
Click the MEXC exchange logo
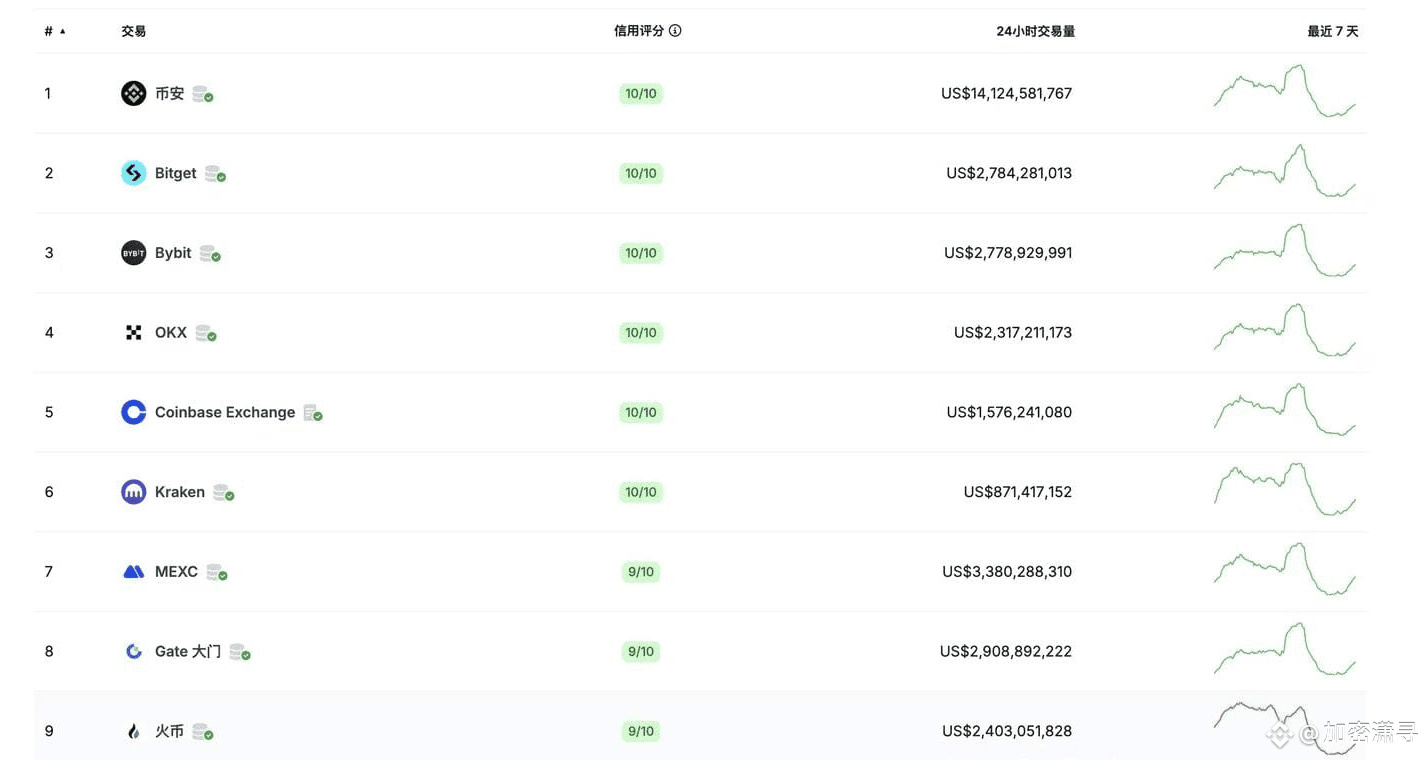[133, 572]
